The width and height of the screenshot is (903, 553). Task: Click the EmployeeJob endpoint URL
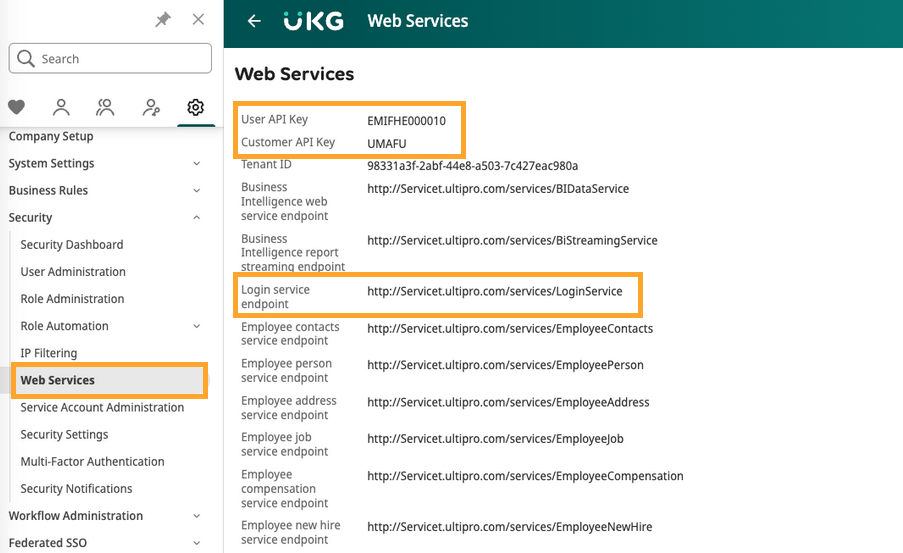click(495, 439)
